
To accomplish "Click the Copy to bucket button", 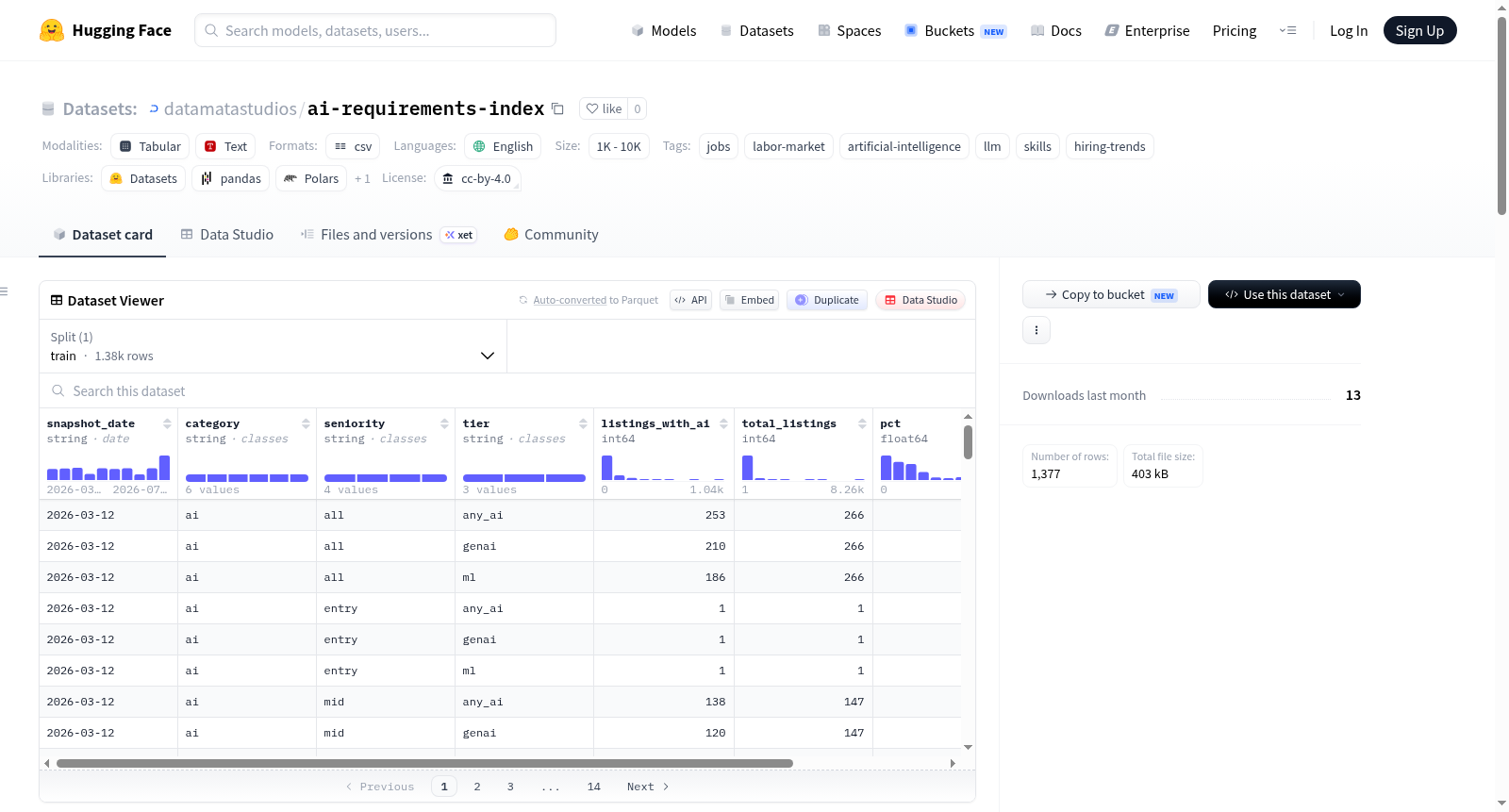I will click(1111, 294).
